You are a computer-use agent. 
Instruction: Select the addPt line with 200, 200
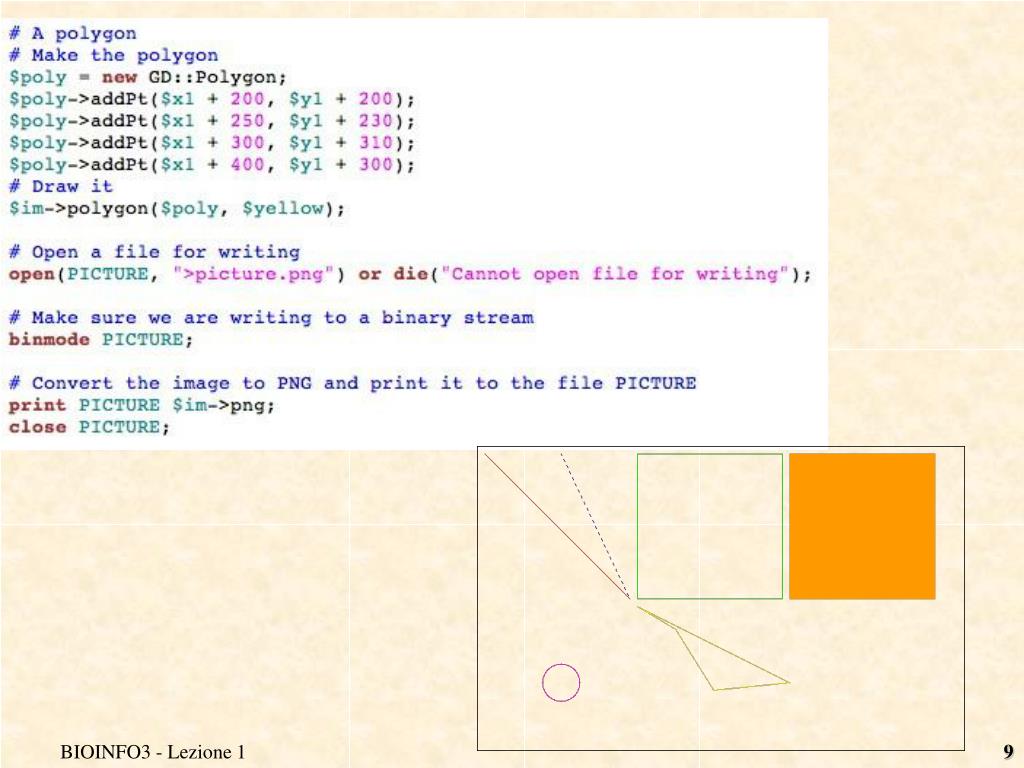(x=212, y=99)
